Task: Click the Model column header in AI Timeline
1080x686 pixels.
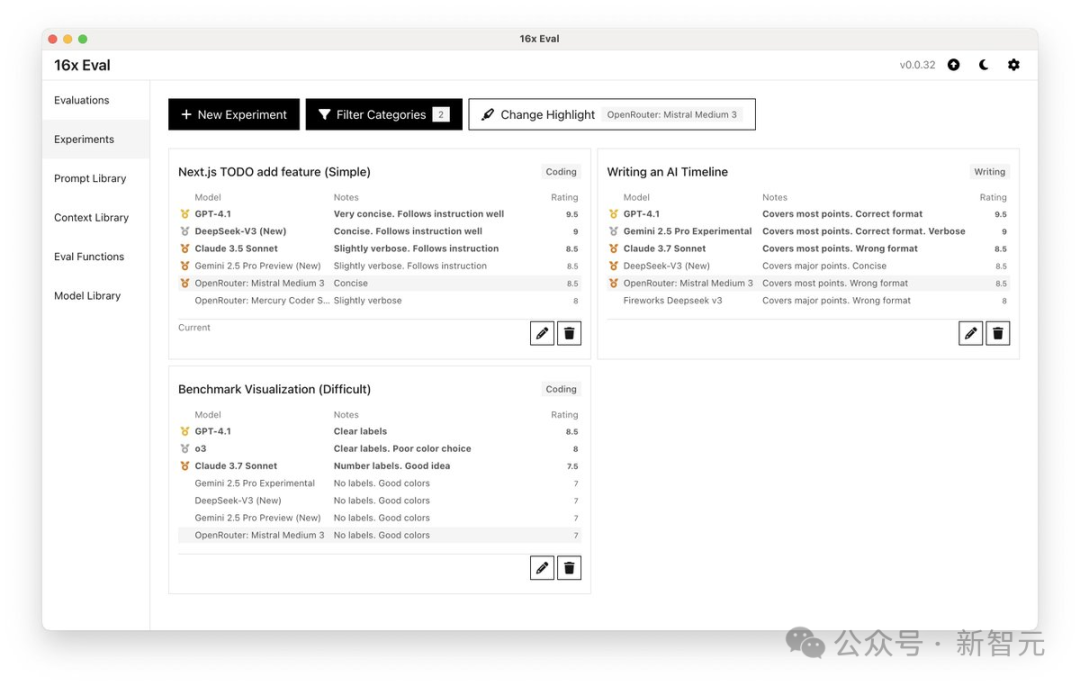Action: click(636, 198)
